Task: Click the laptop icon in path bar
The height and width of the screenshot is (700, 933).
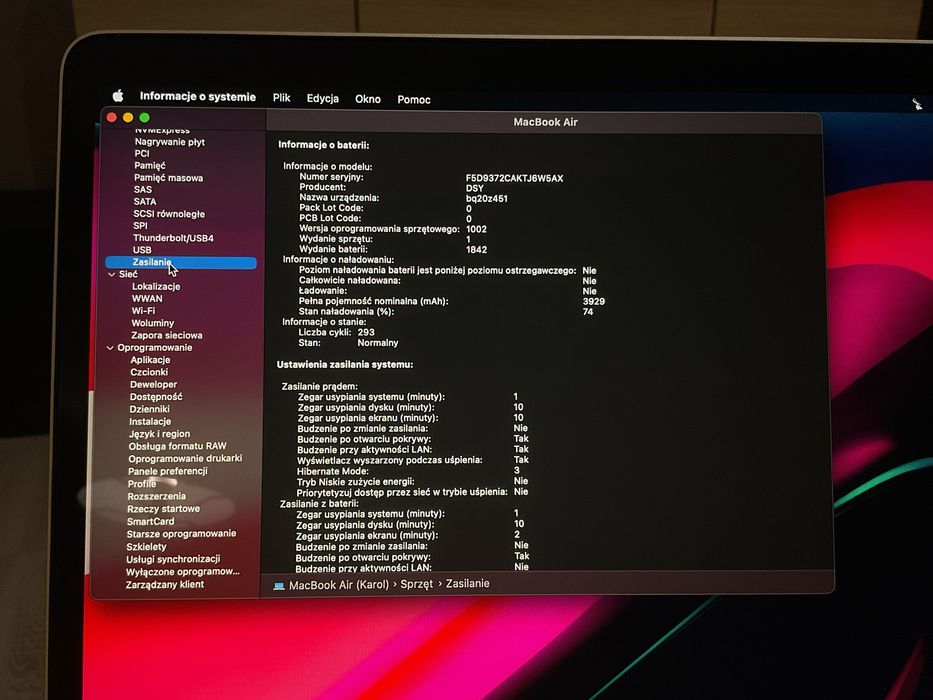Action: click(279, 586)
